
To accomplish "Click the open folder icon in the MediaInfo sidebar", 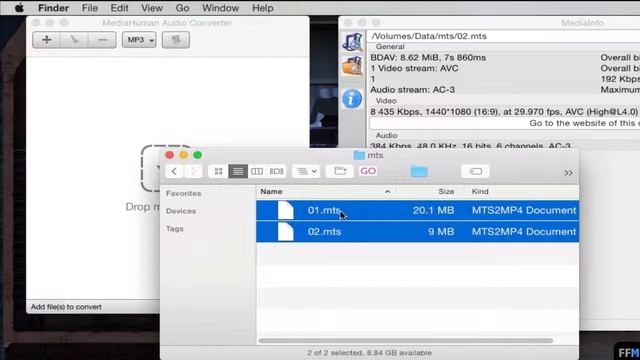I will tap(352, 66).
